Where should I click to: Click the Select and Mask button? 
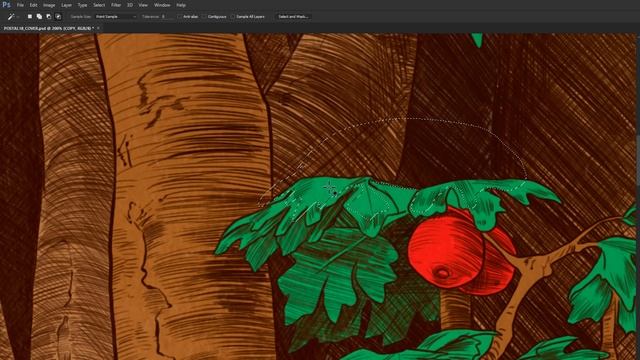(x=293, y=17)
